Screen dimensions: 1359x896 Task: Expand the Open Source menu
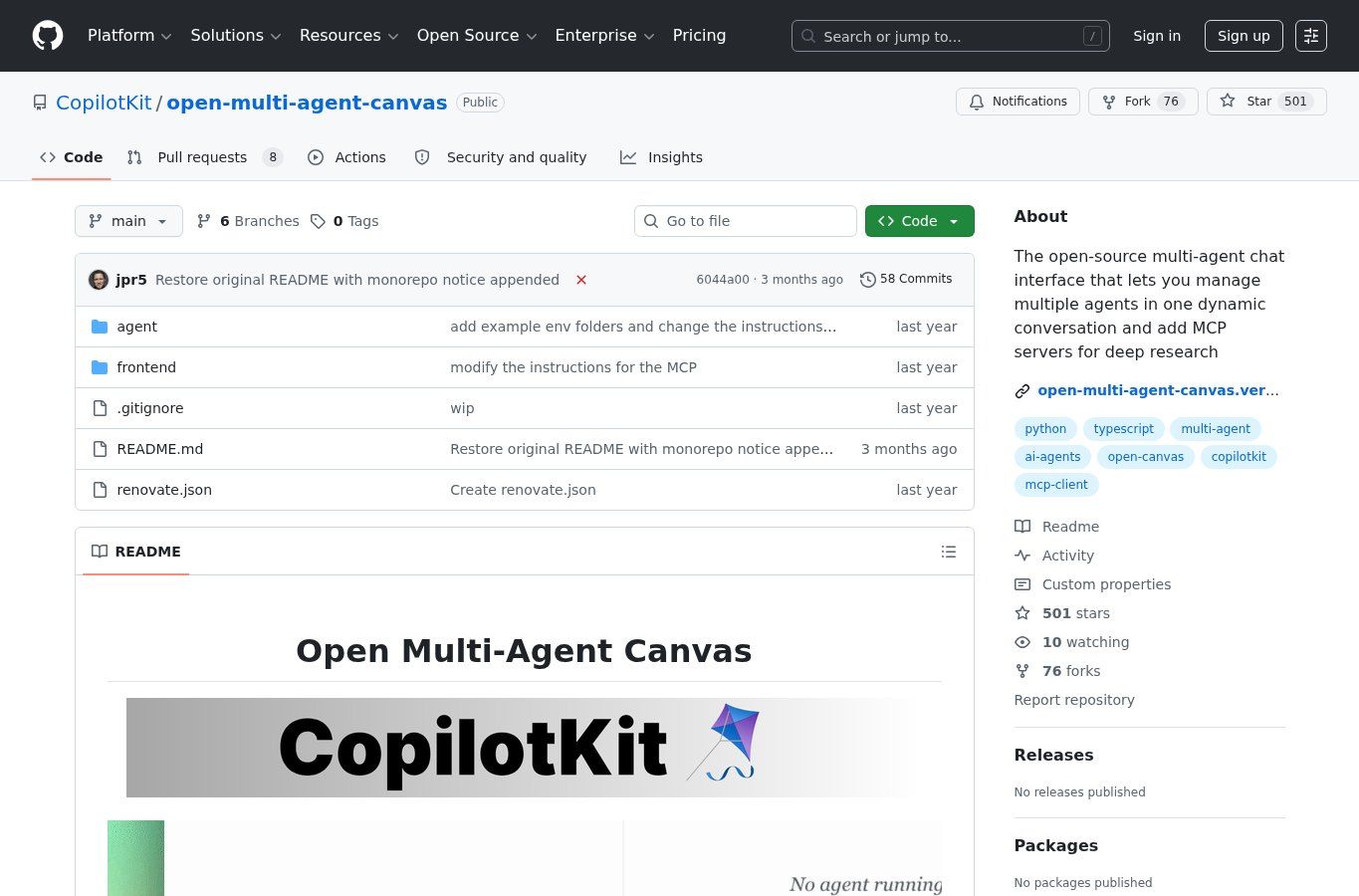[x=477, y=36]
